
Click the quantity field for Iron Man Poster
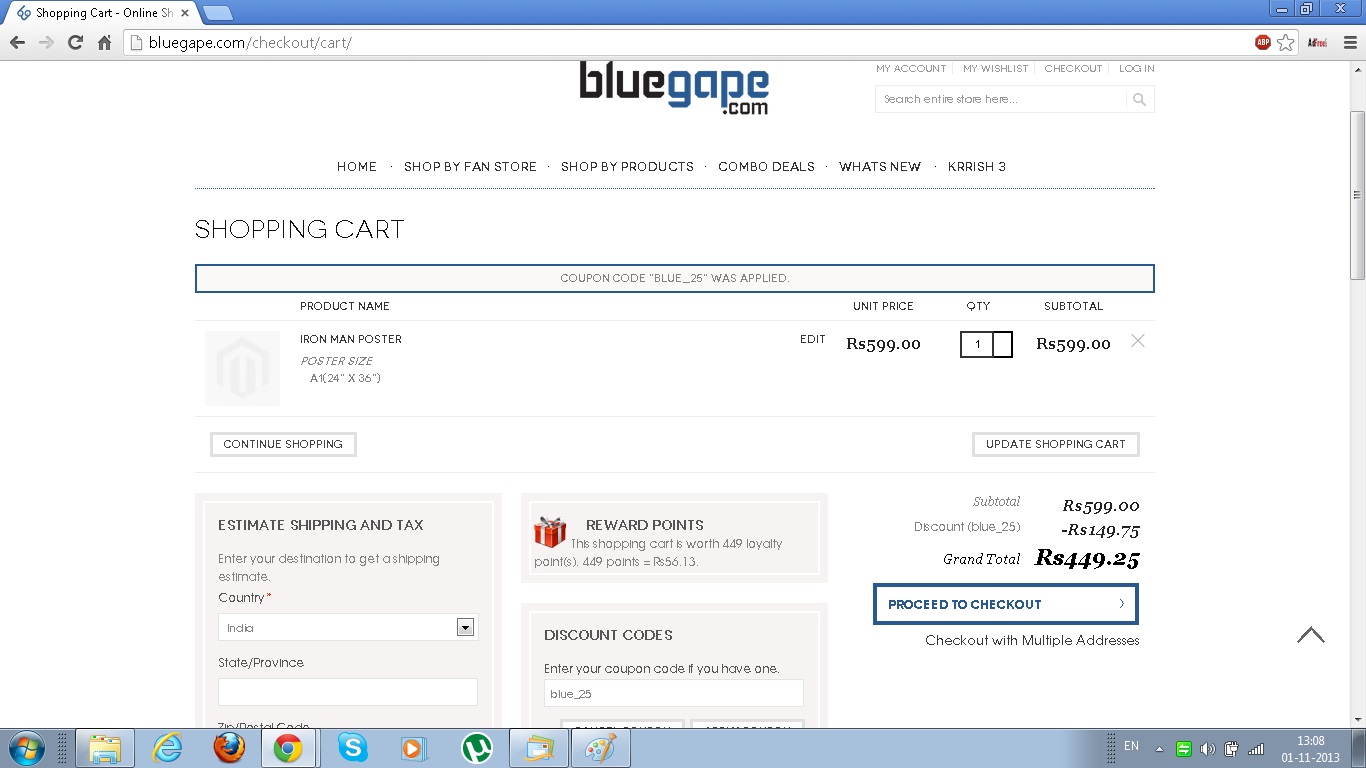click(x=978, y=345)
